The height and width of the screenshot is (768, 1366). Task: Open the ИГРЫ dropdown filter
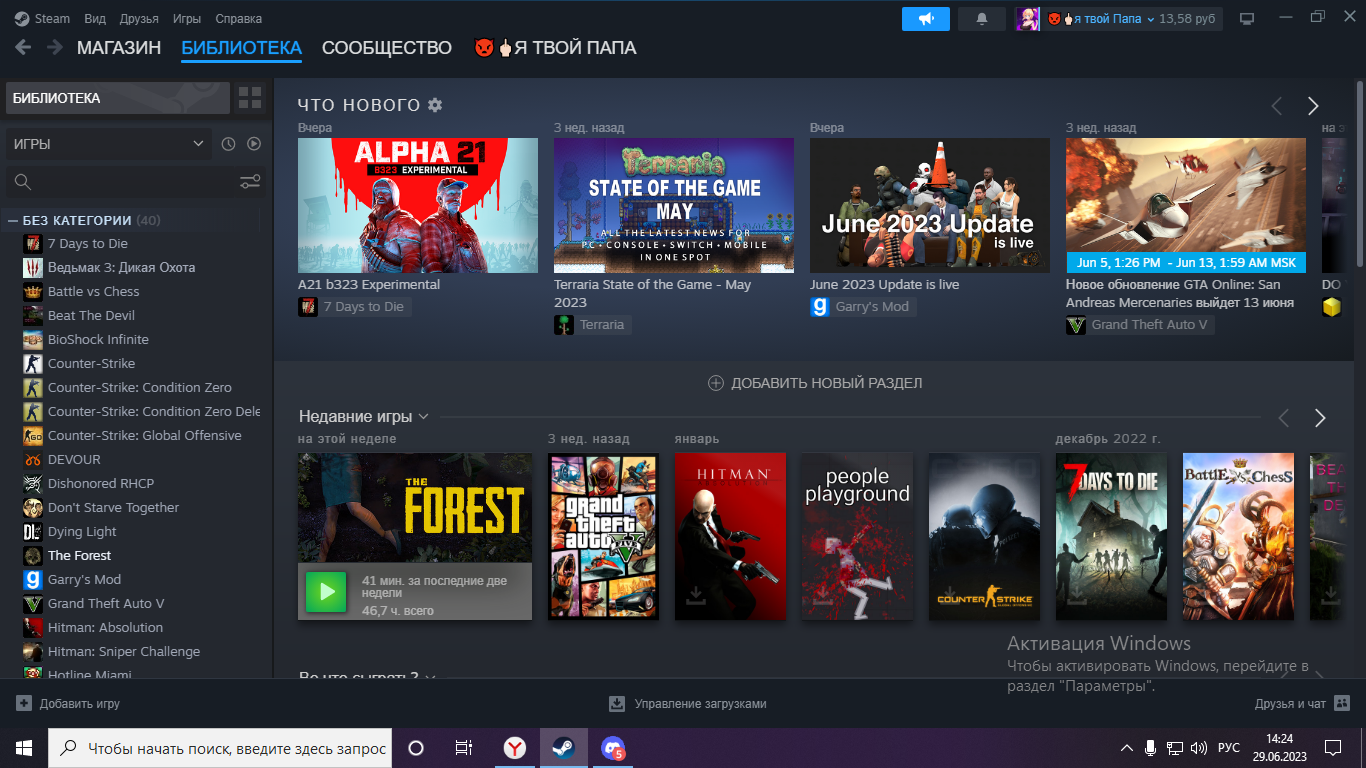click(109, 144)
